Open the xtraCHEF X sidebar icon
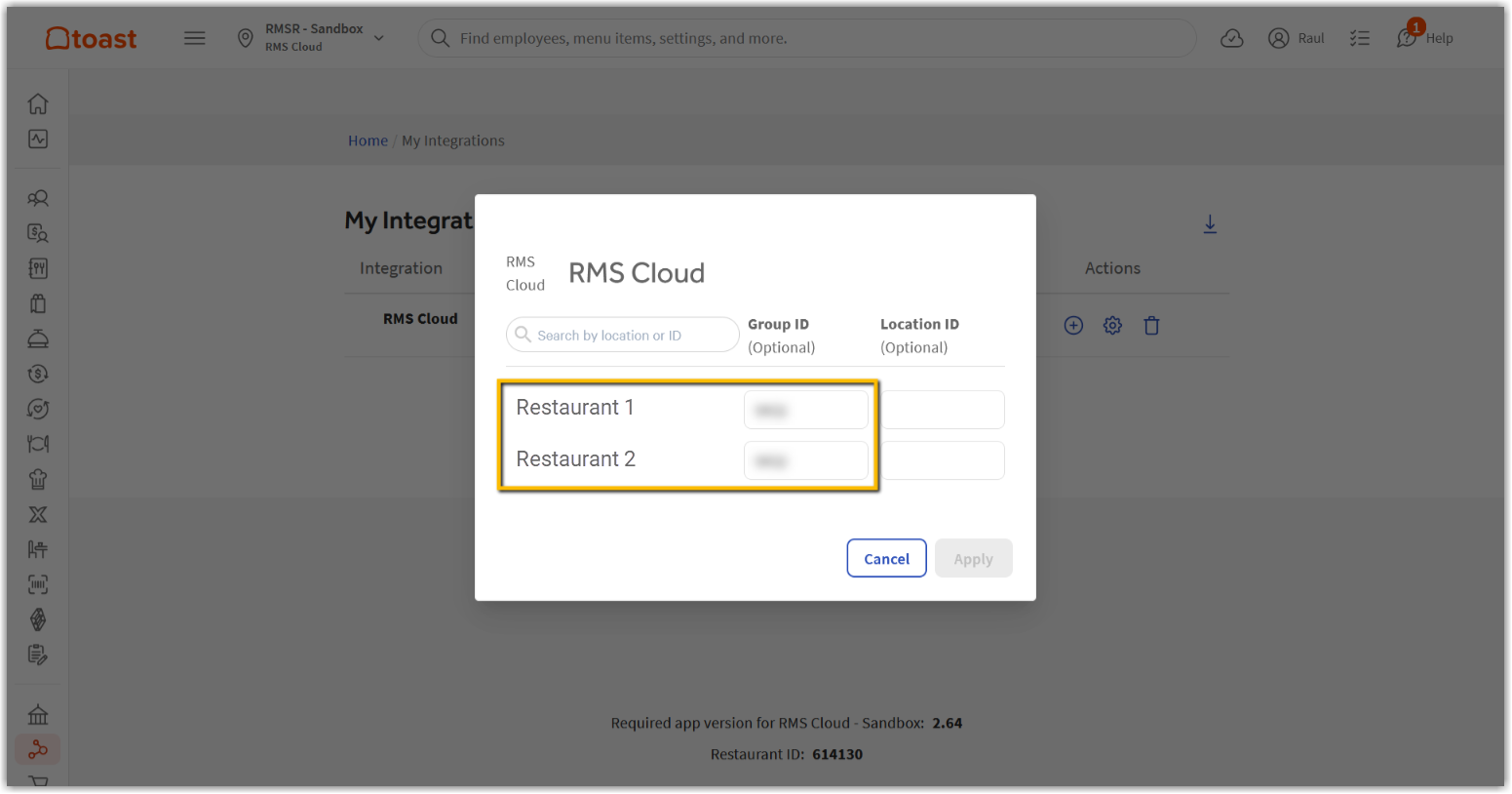Screen dimensions: 1512x794 point(38,514)
